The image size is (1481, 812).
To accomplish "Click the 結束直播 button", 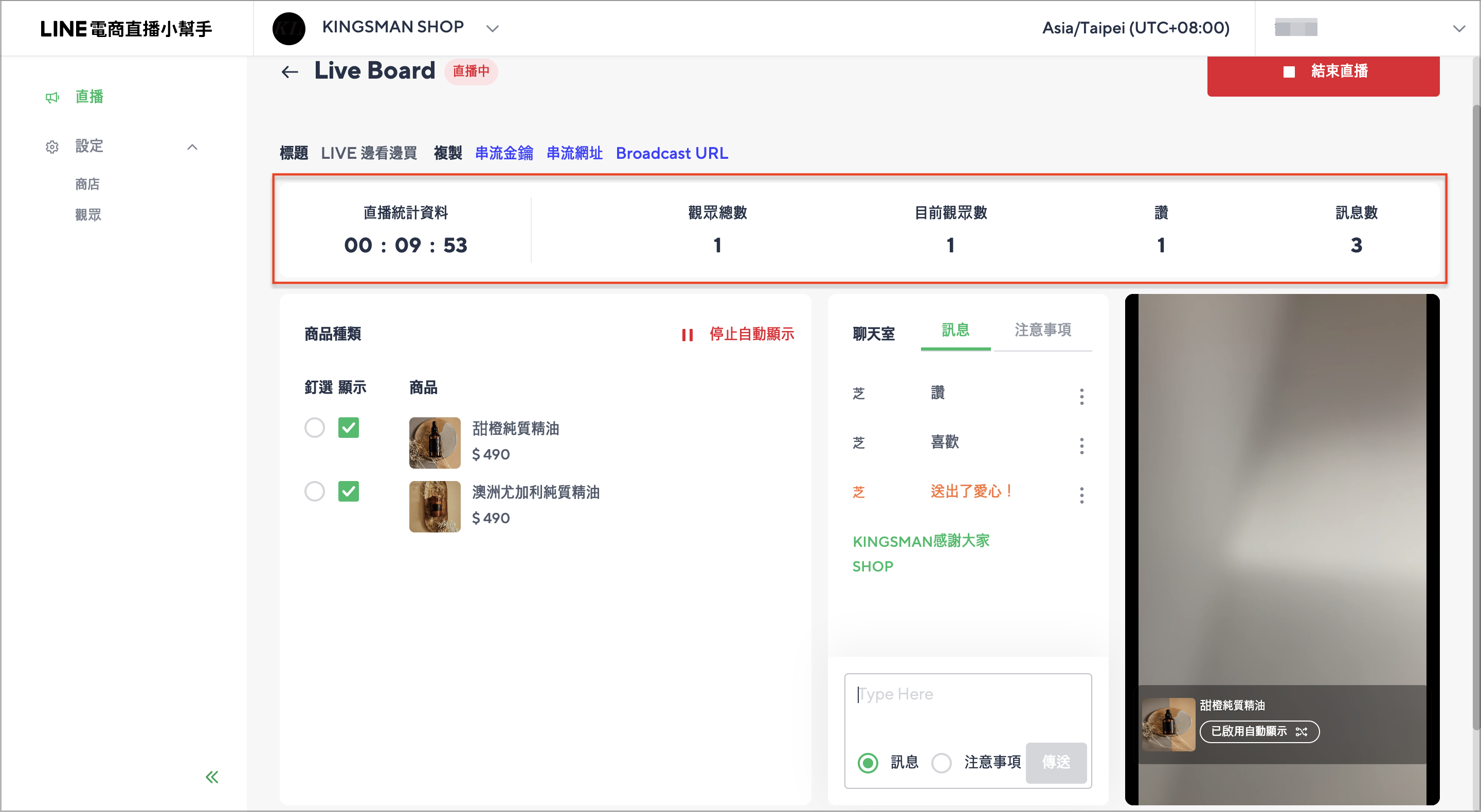I will pos(1323,72).
